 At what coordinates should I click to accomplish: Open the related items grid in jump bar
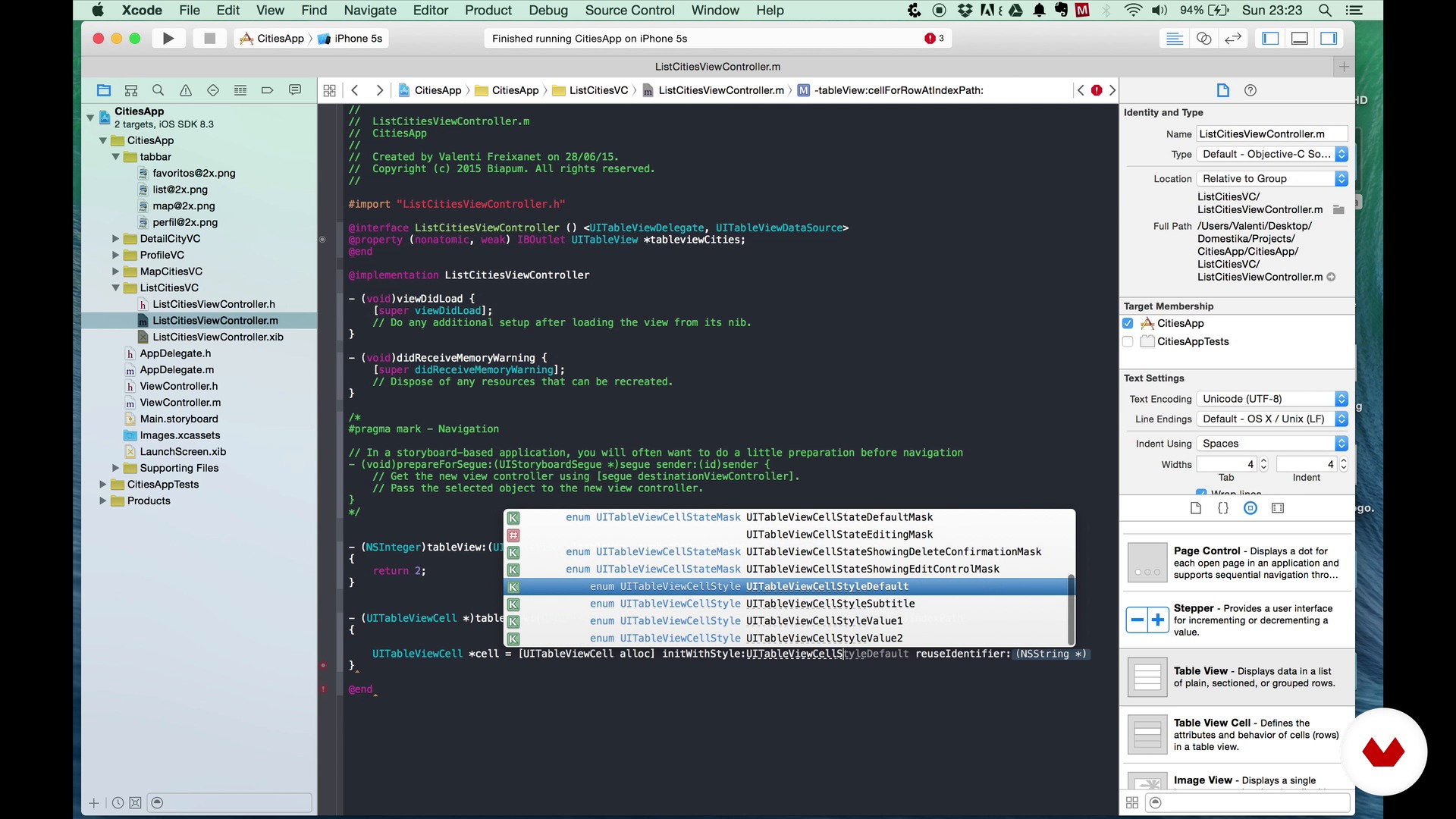[329, 90]
